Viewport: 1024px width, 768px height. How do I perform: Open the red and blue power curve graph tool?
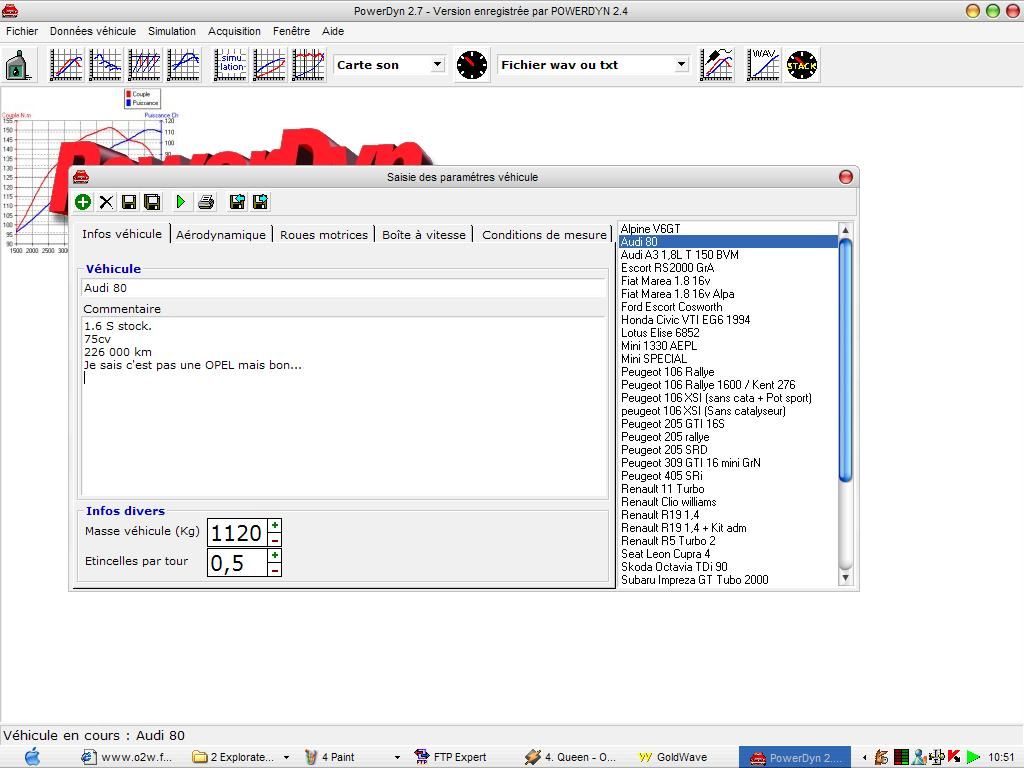pyautogui.click(x=67, y=65)
